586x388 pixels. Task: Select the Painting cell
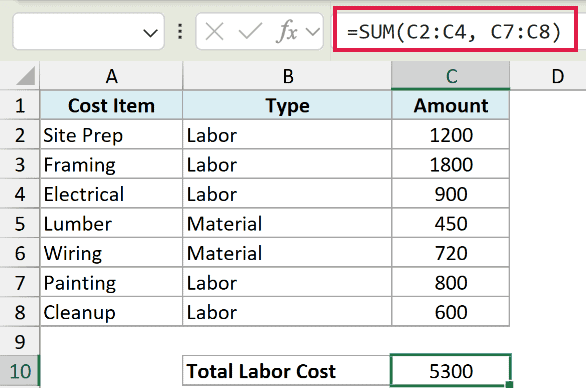pyautogui.click(x=111, y=282)
